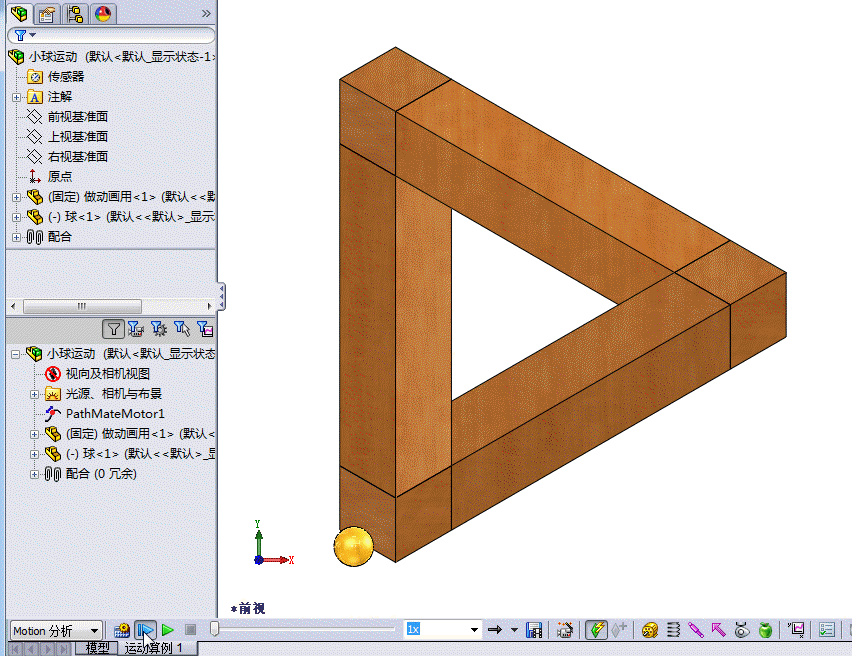Expand (固定) 做动画用<1> in the motion tree
852x656 pixels.
[34, 434]
